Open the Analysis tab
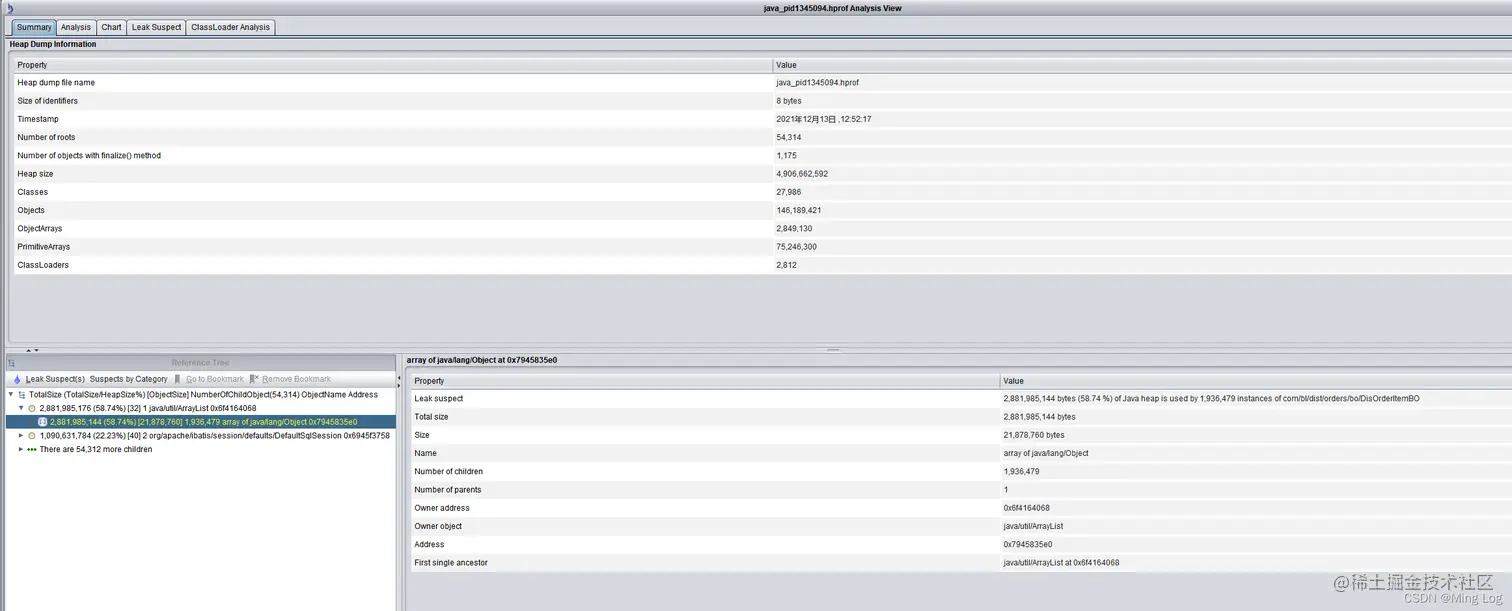 coord(75,27)
